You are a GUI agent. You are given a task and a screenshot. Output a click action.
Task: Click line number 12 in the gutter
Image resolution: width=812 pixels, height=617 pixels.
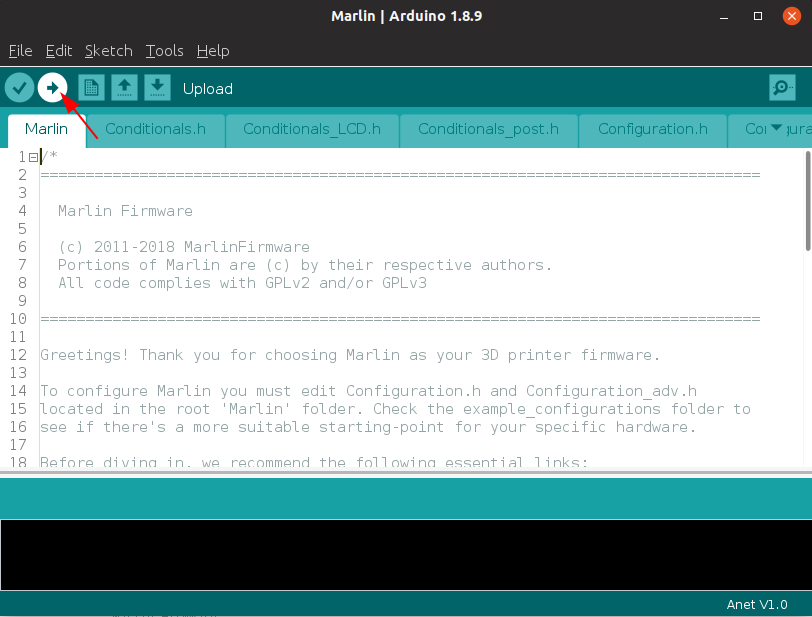(18, 355)
